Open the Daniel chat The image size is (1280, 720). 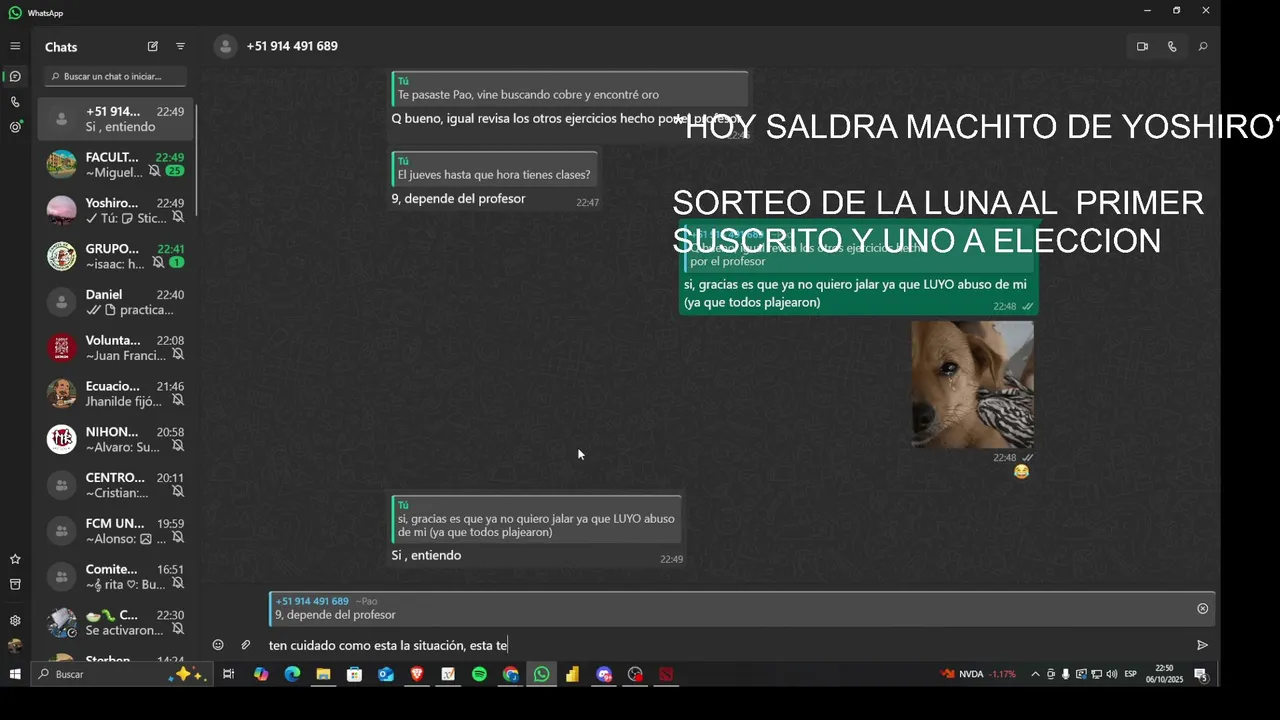(x=117, y=302)
